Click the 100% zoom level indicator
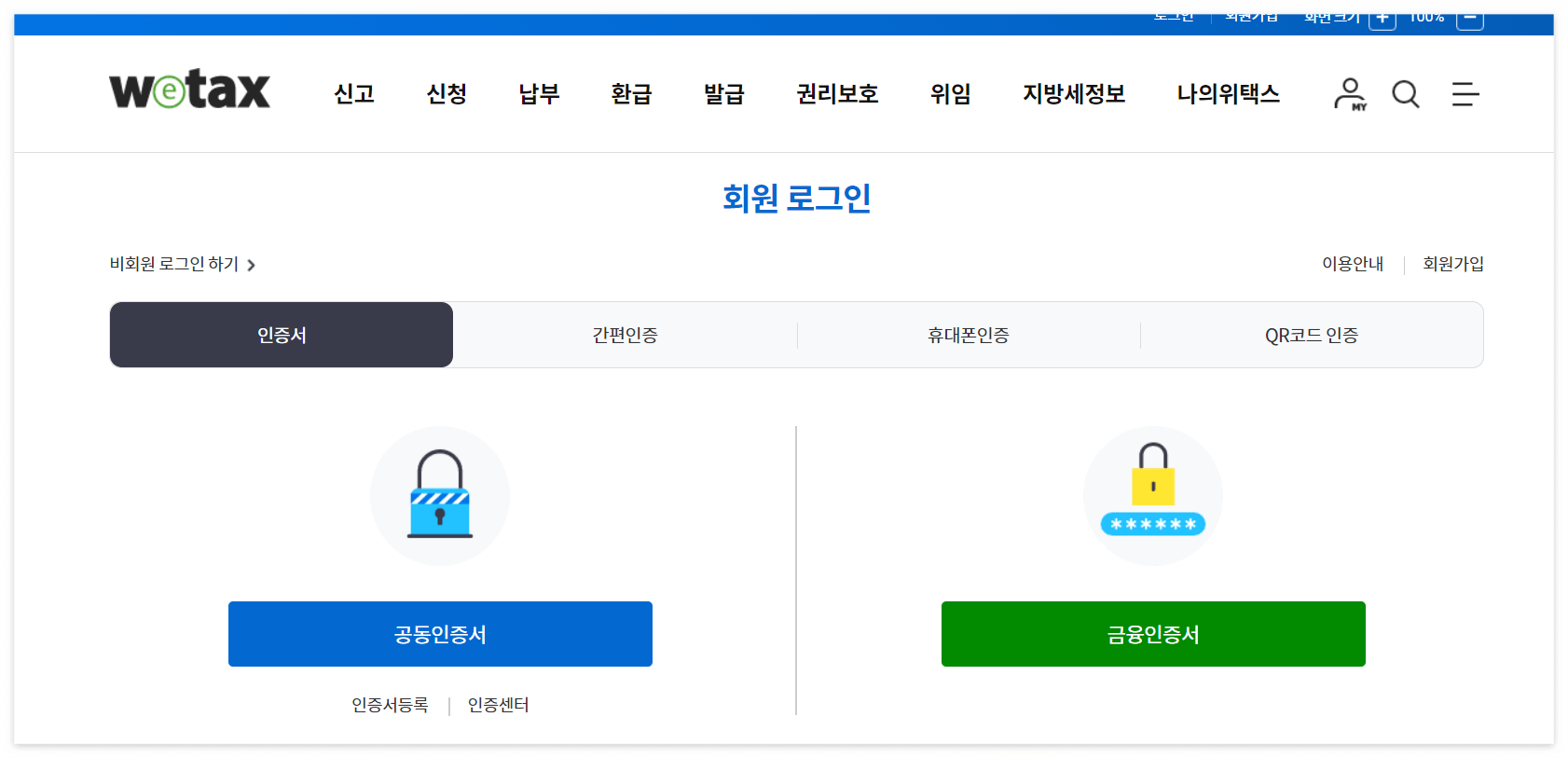 click(x=1426, y=17)
